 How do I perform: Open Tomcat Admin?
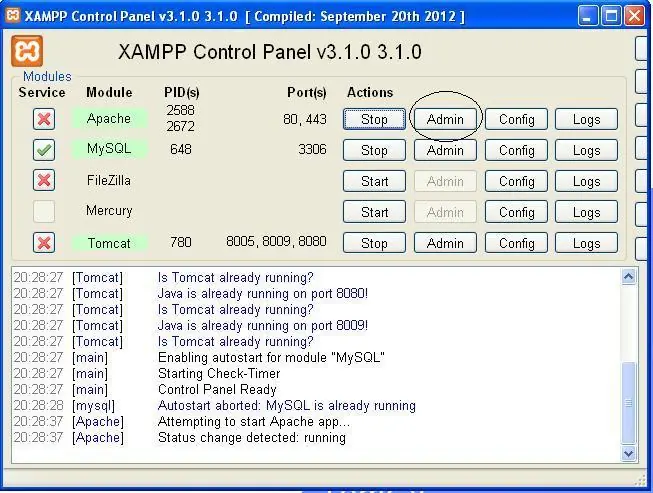click(445, 243)
